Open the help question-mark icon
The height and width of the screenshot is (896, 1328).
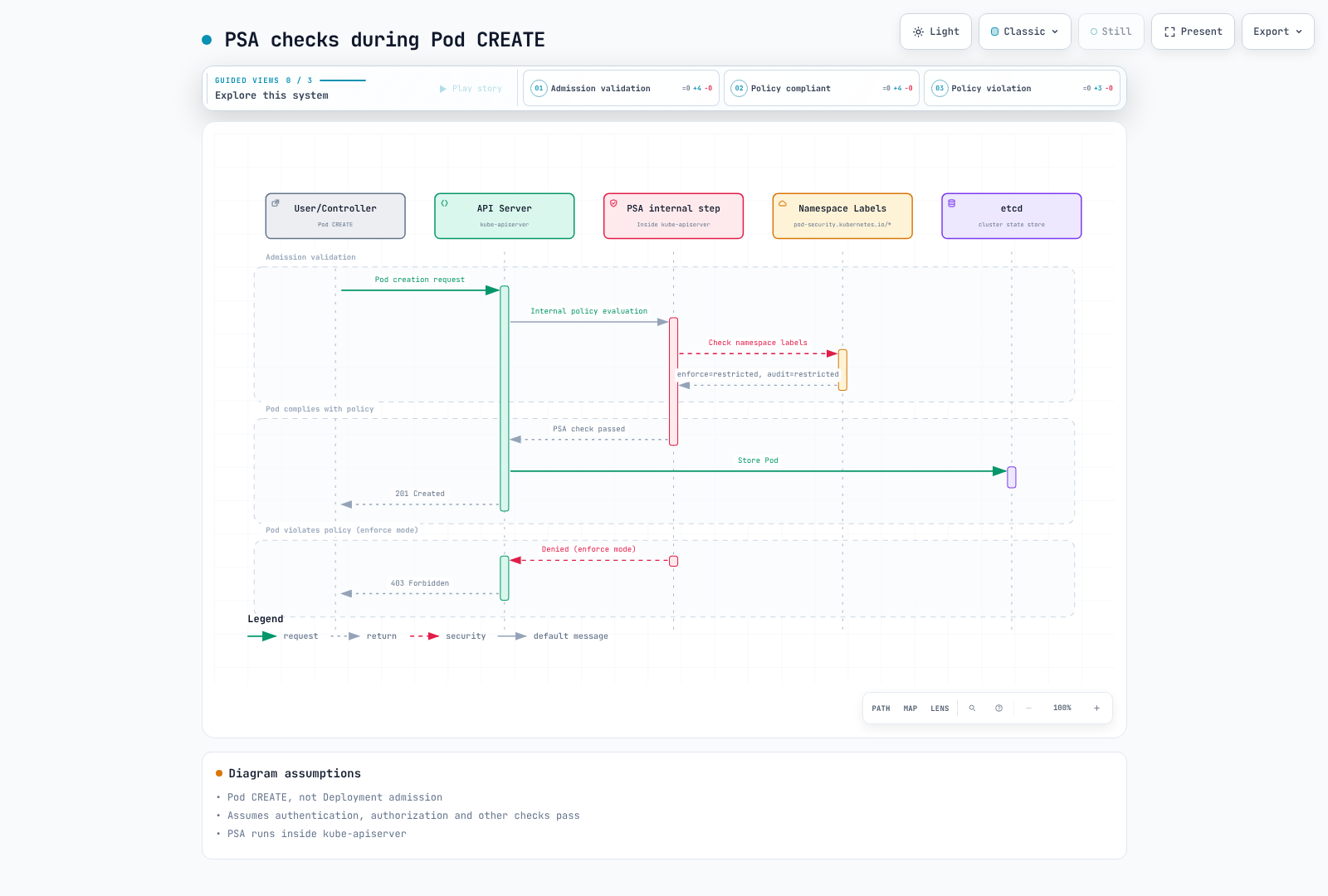(998, 709)
